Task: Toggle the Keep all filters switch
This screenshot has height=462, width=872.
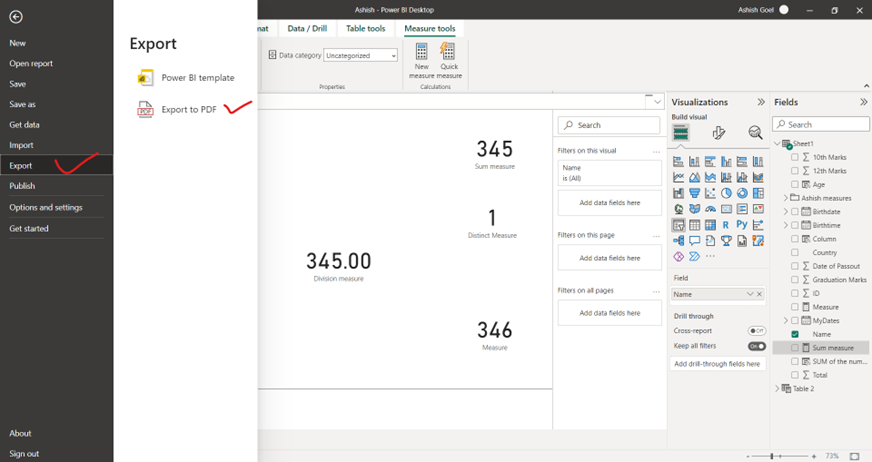Action: pos(757,346)
